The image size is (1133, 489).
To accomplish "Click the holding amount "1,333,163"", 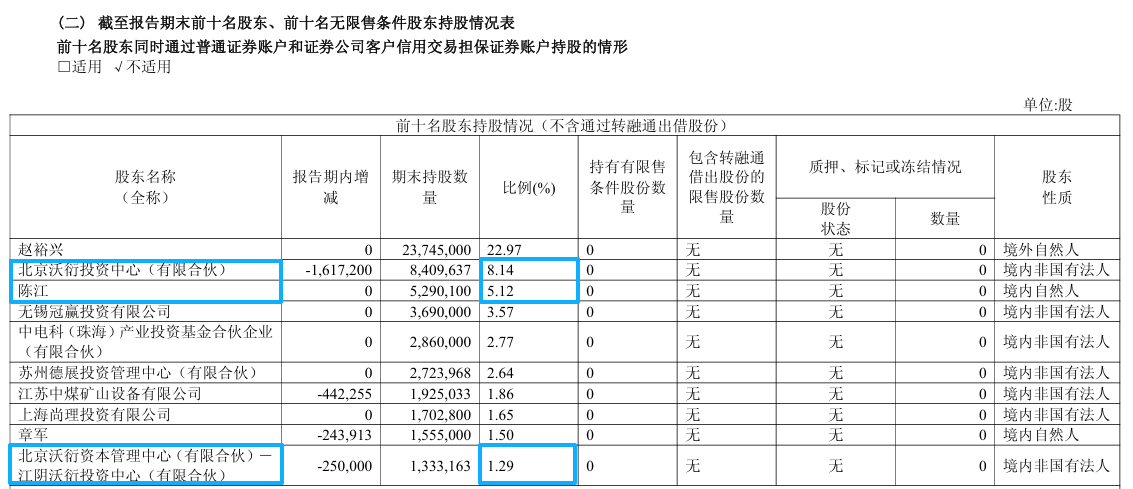I will pos(439,466).
